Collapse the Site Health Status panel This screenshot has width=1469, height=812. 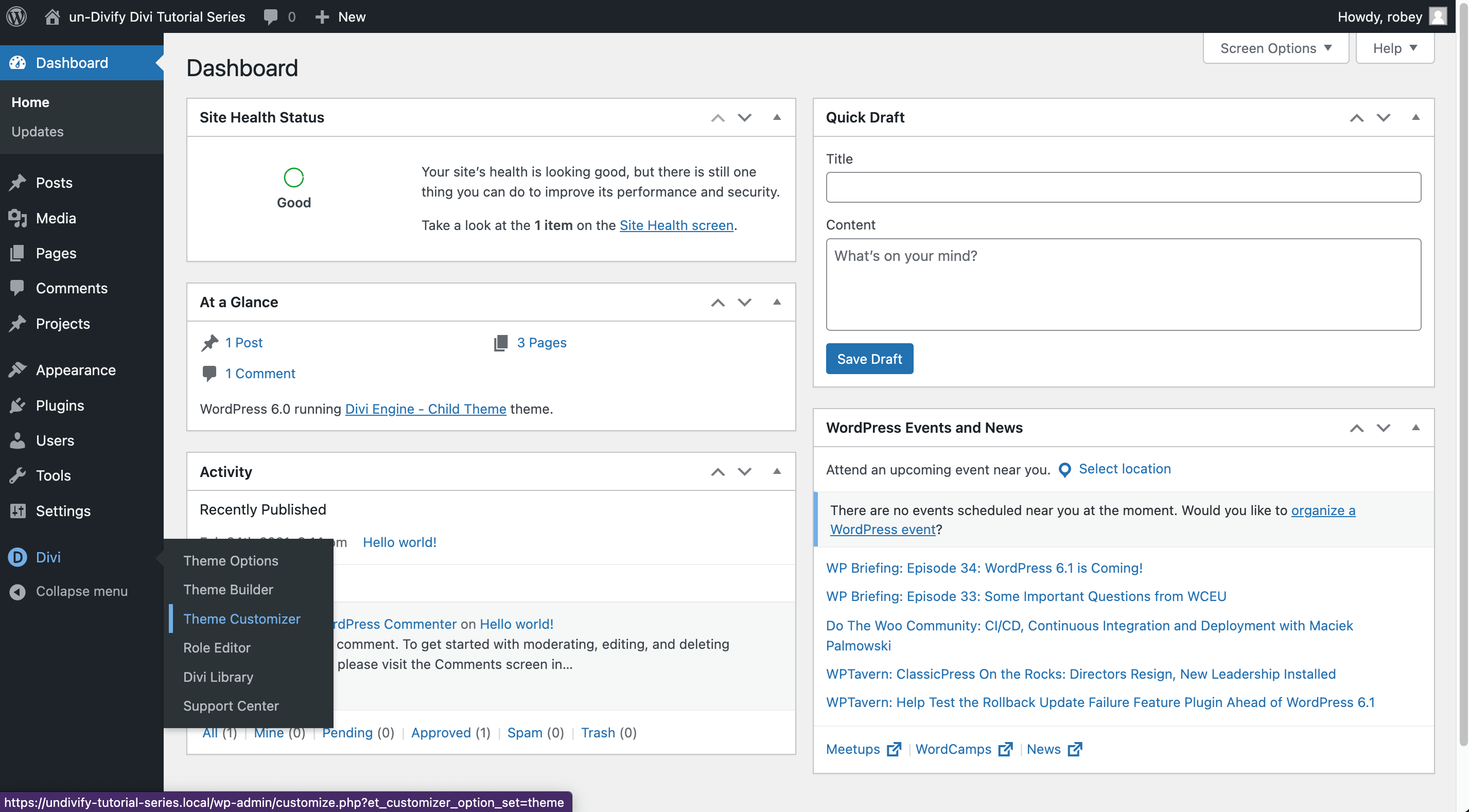777,117
